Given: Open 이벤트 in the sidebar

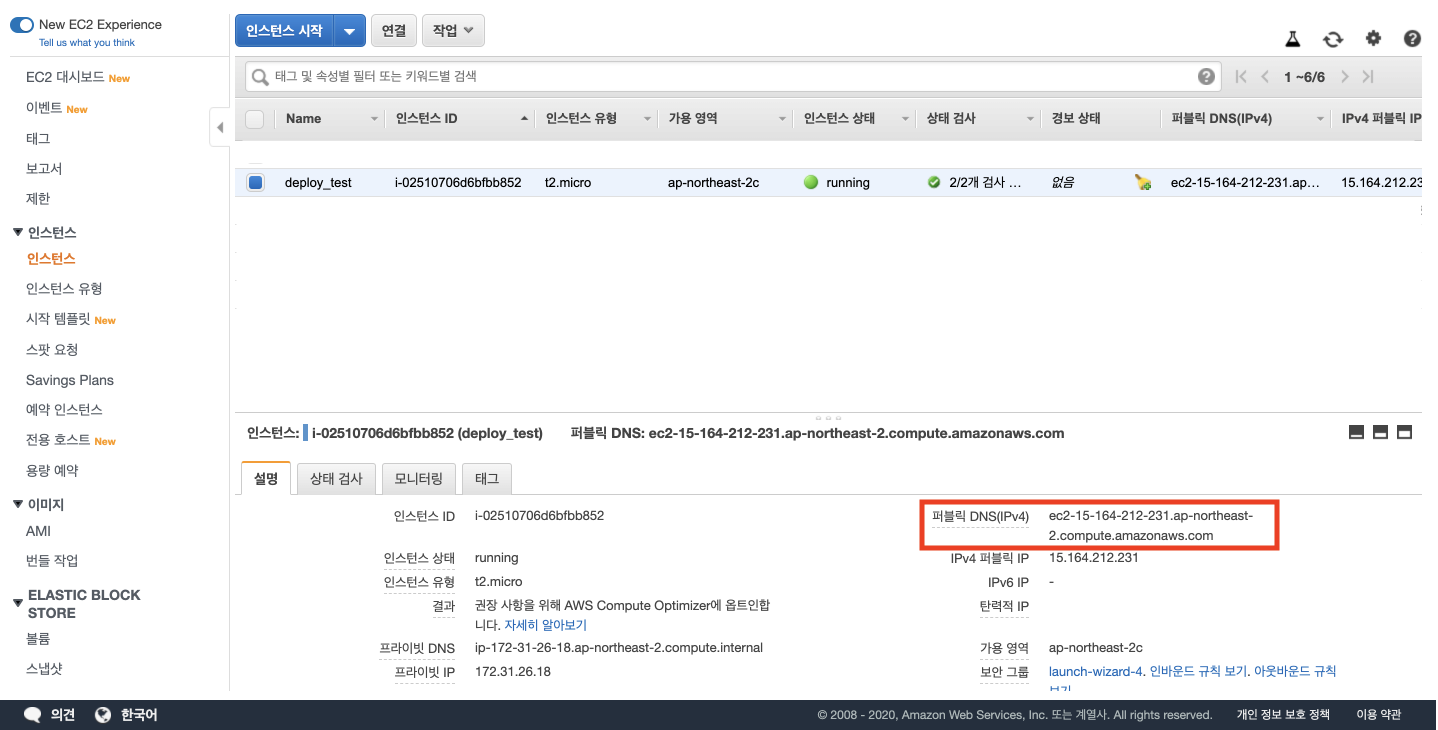Looking at the screenshot, I should [44, 108].
